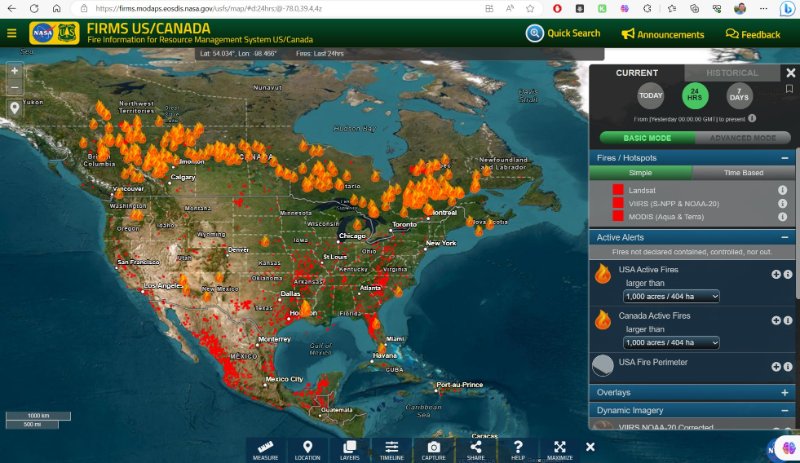Click the map location pin button
This screenshot has height=463, width=800.
[x=14, y=108]
